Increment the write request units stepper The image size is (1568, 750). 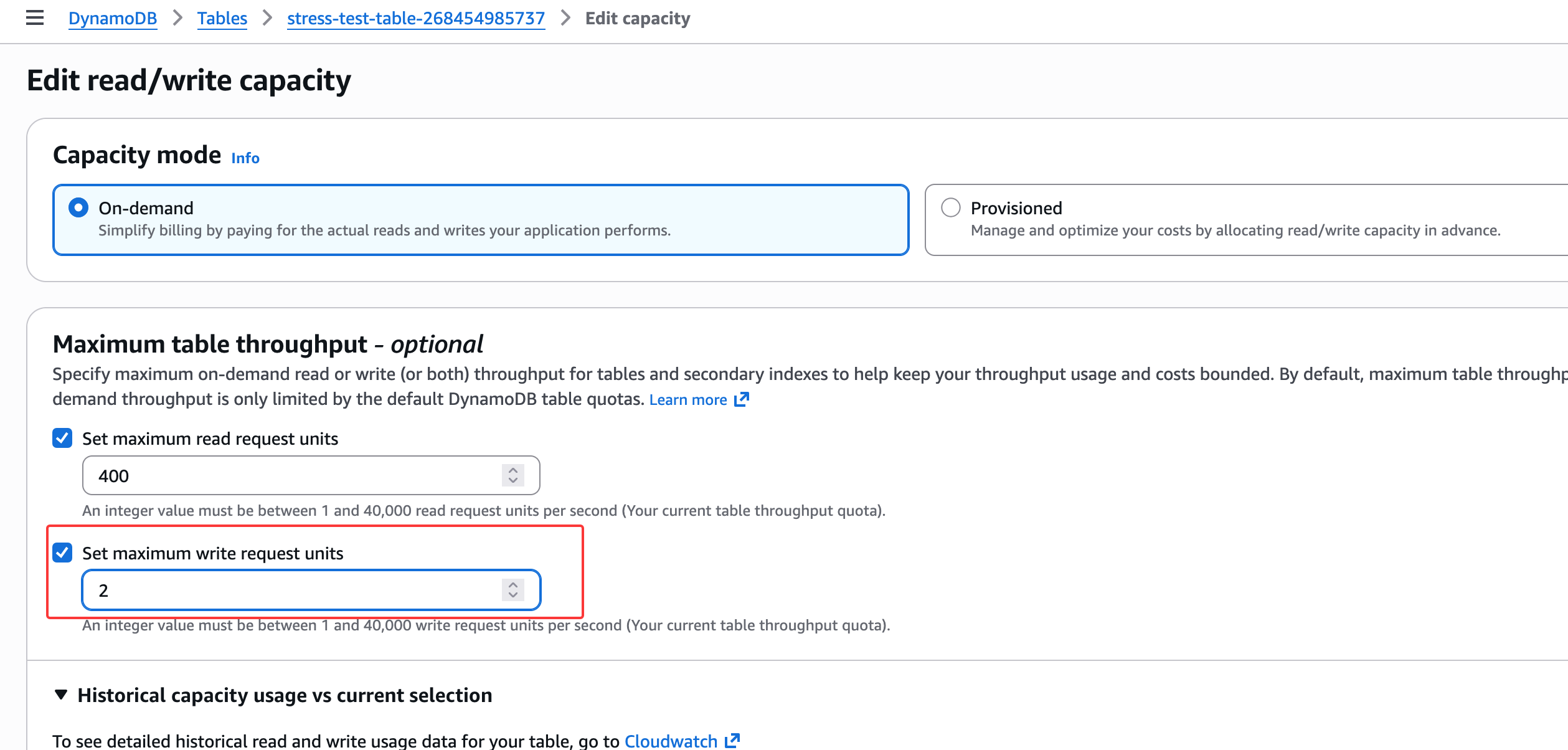[x=513, y=585]
